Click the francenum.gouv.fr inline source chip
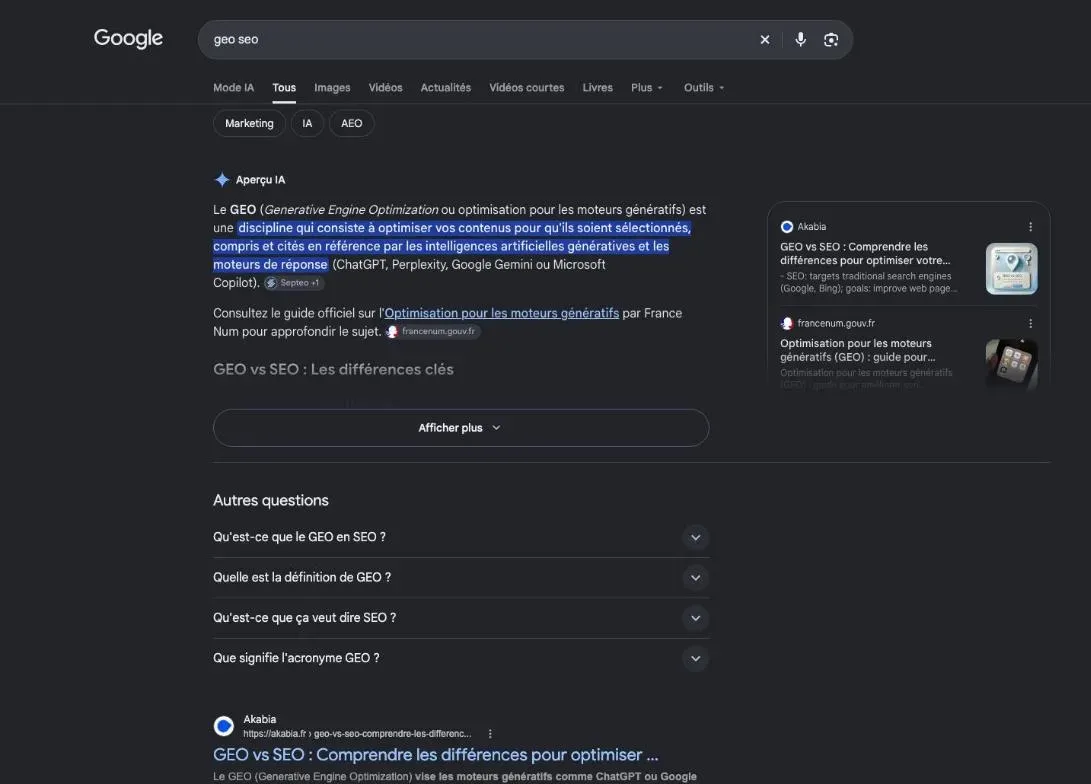The height and width of the screenshot is (784, 1091). tap(433, 332)
